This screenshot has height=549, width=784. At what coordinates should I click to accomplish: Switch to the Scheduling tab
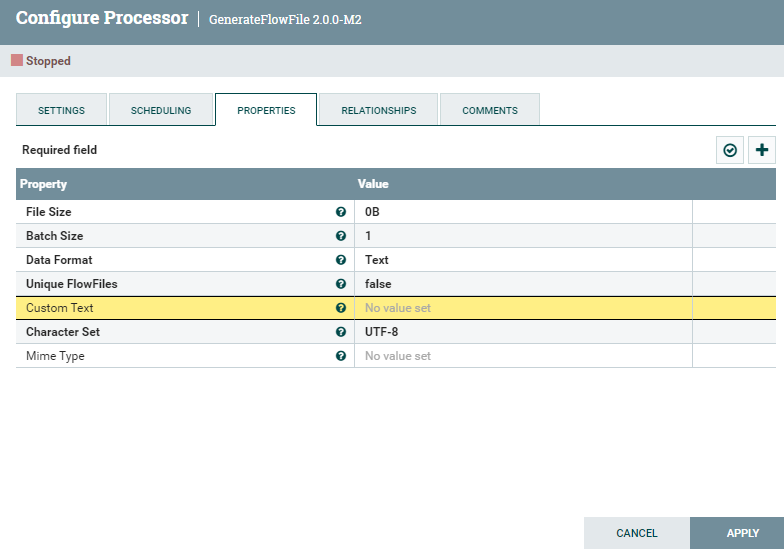tap(161, 110)
